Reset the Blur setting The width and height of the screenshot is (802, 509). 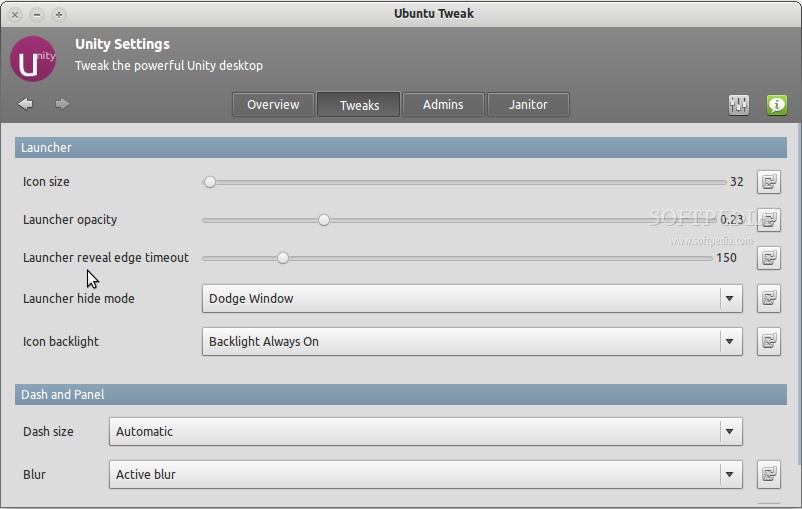(x=769, y=474)
